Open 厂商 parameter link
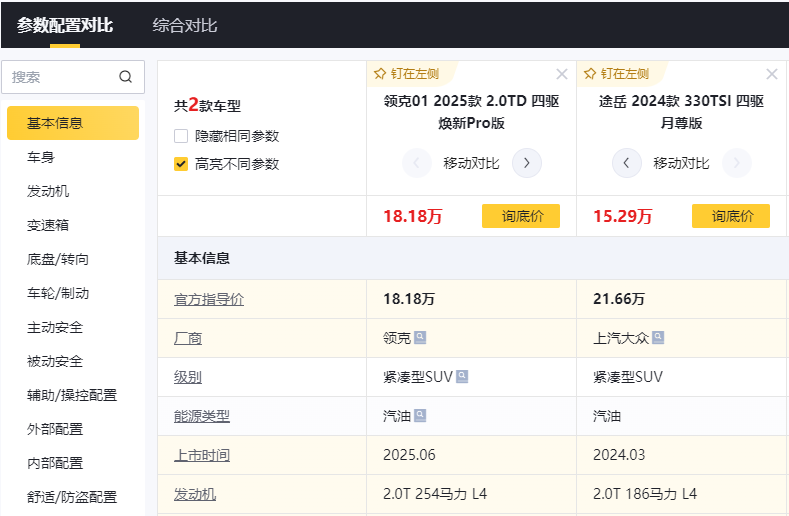The height and width of the screenshot is (516, 789). tap(188, 338)
